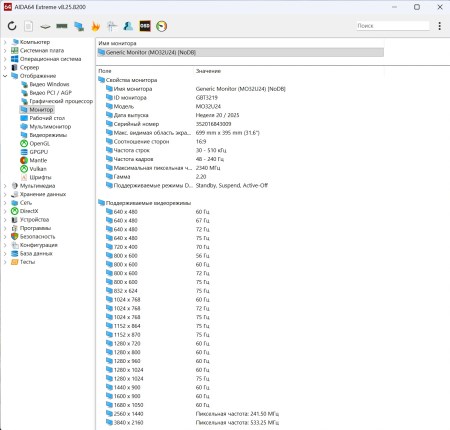Open the Report page icon
This screenshot has height=430, width=450.
click(29, 26)
